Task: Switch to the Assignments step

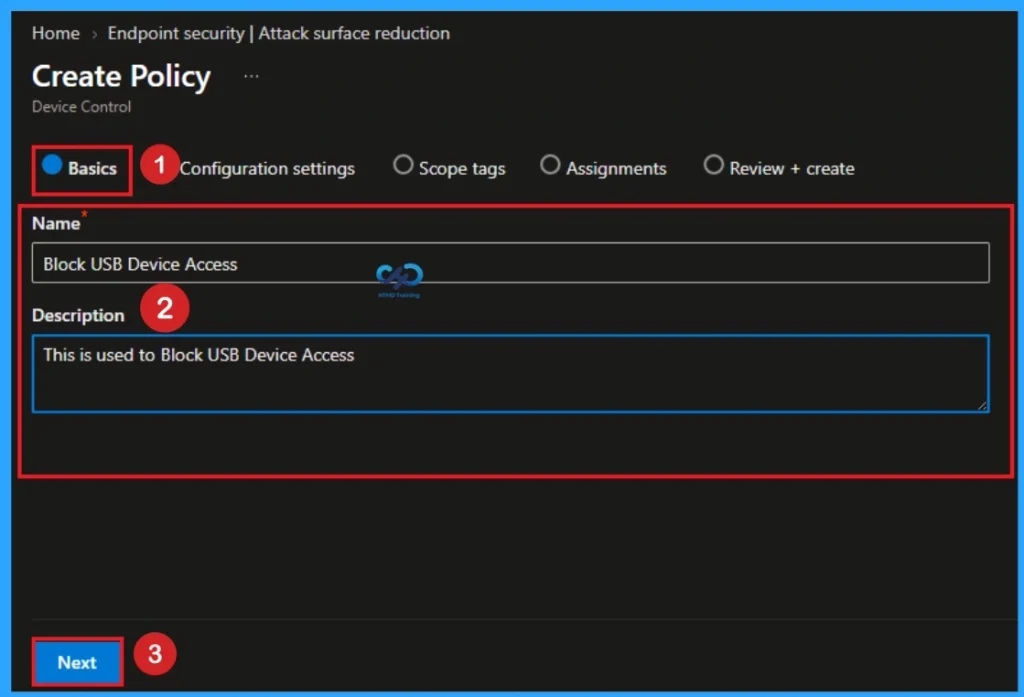Action: click(603, 167)
